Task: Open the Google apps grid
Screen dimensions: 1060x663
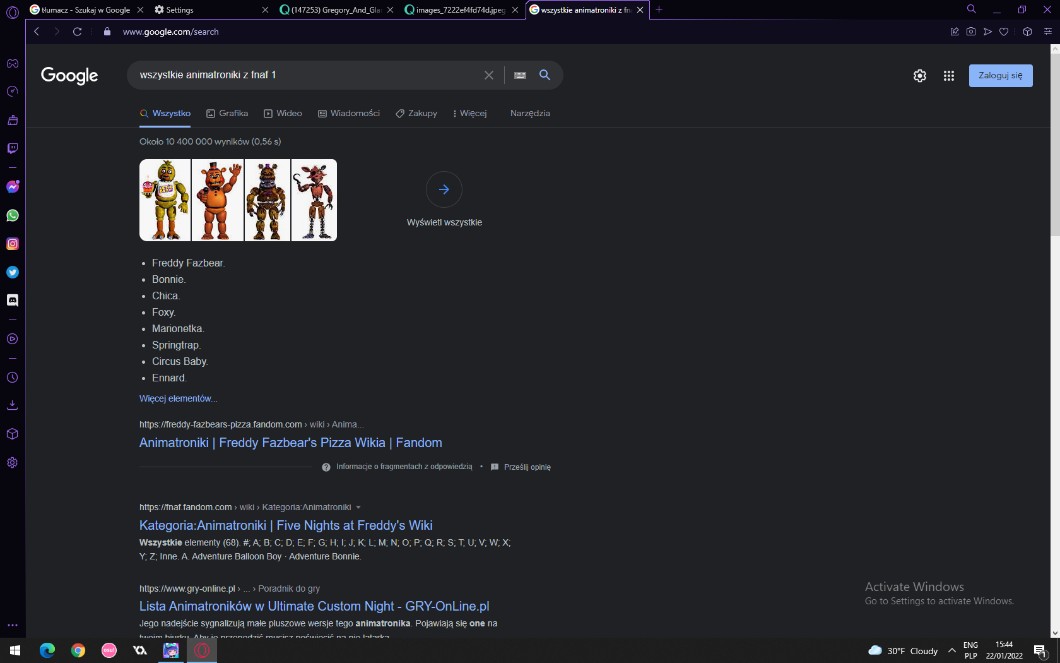Action: [948, 75]
